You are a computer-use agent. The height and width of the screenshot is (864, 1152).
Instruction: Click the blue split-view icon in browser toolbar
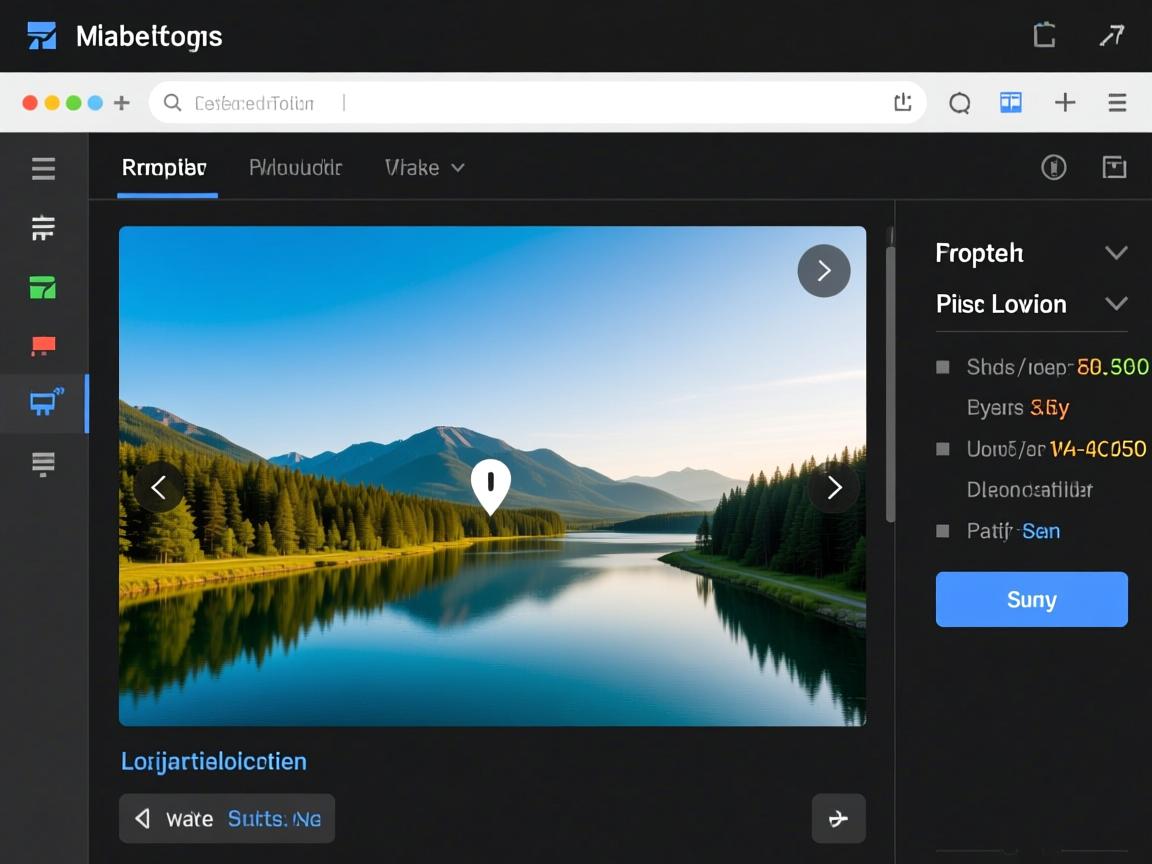click(1011, 102)
